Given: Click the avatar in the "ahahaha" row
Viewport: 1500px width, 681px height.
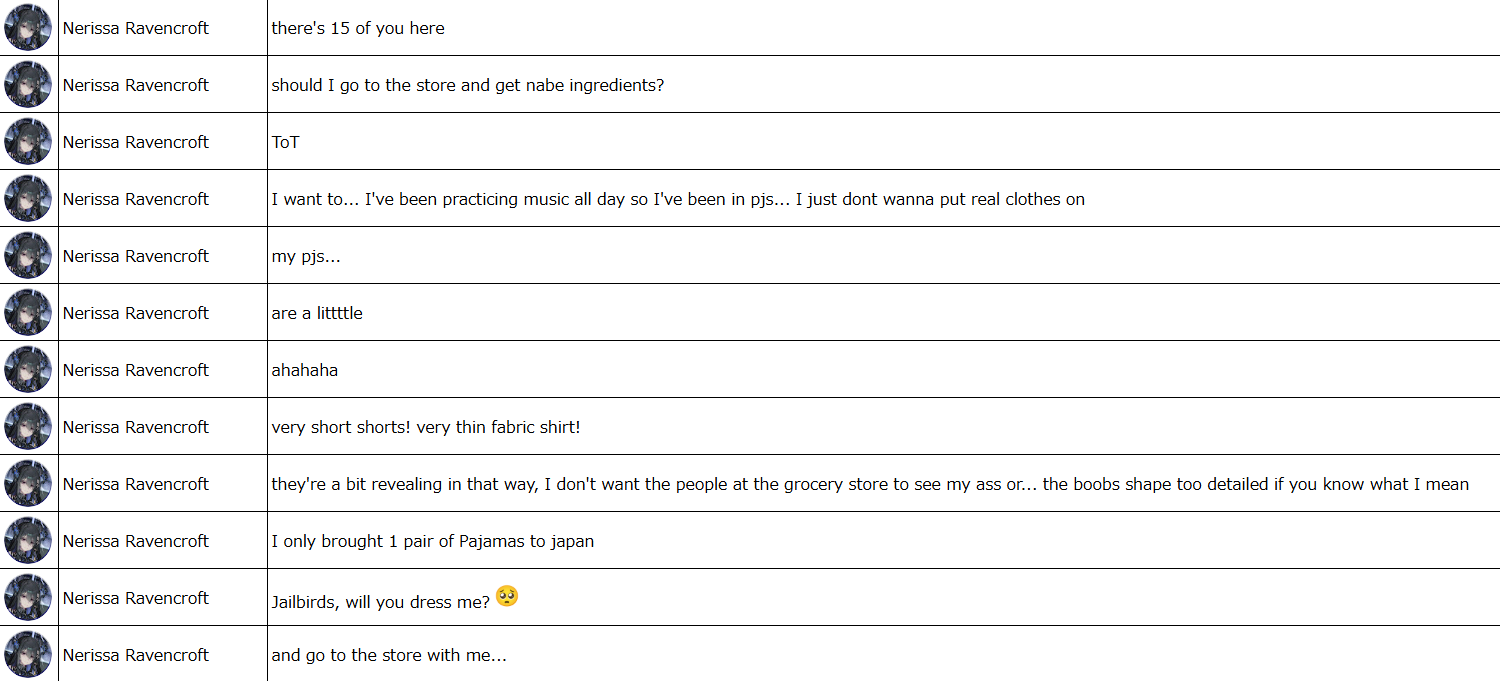Looking at the screenshot, I should (28, 370).
